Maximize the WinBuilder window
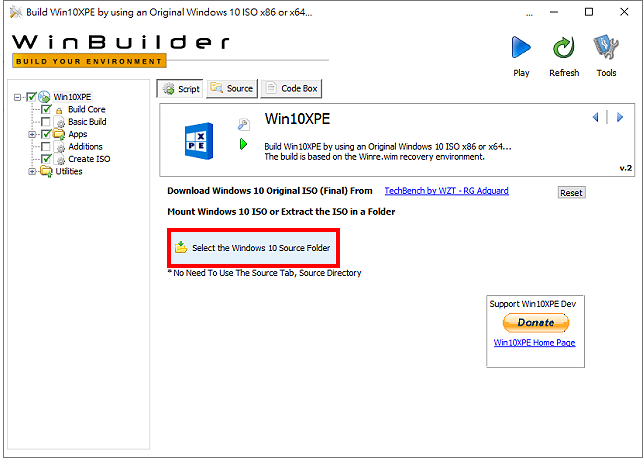643x458 pixels. click(x=589, y=12)
